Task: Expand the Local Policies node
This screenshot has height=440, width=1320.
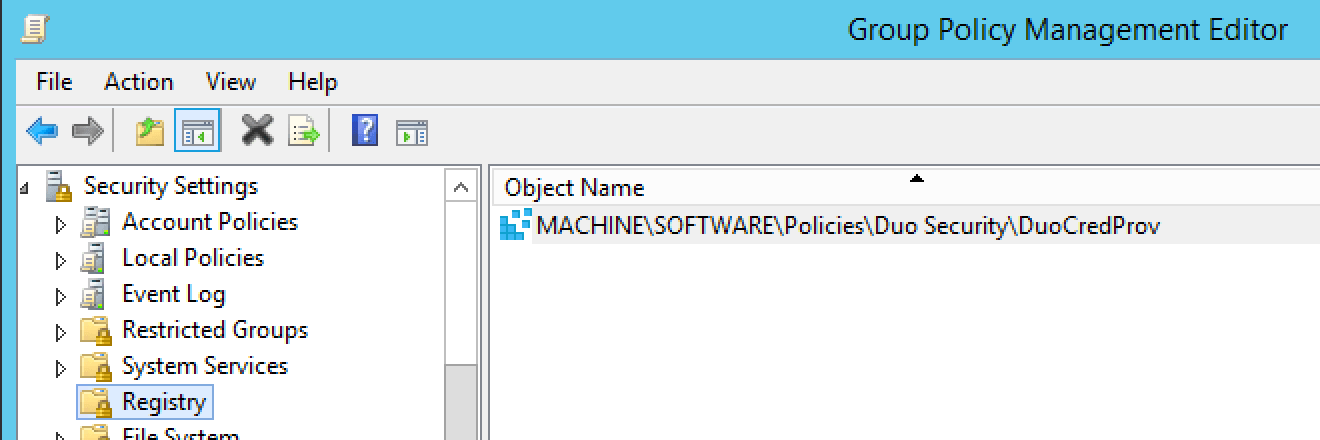Action: coord(61,261)
